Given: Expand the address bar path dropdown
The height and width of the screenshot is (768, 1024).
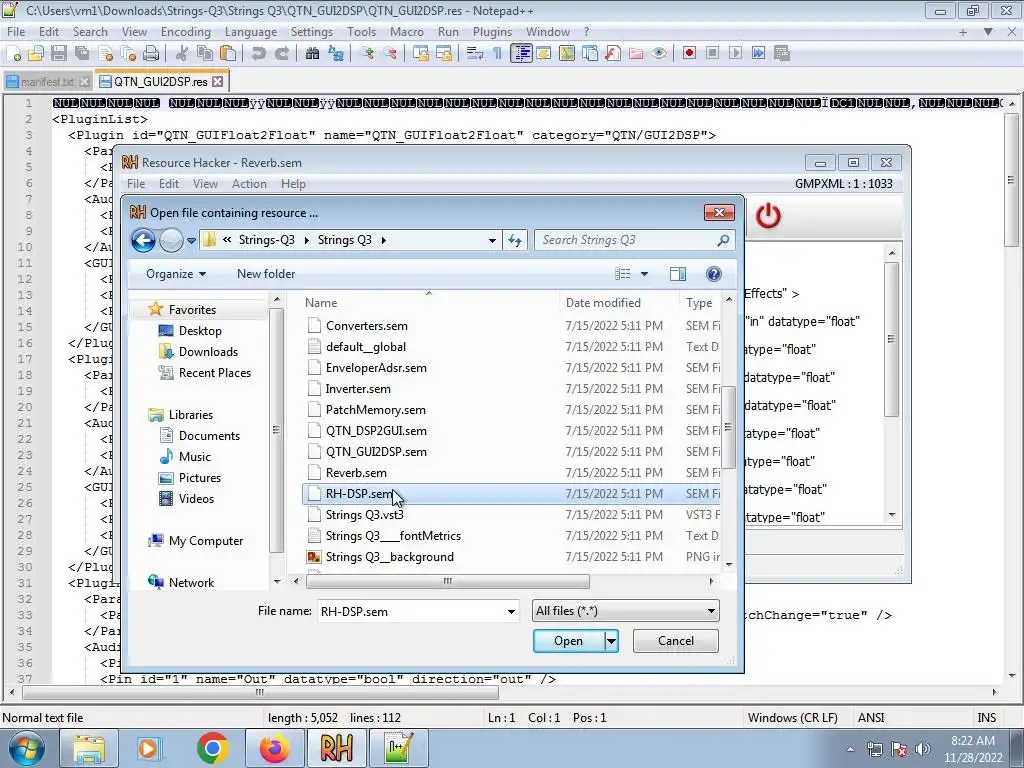Looking at the screenshot, I should (x=492, y=240).
